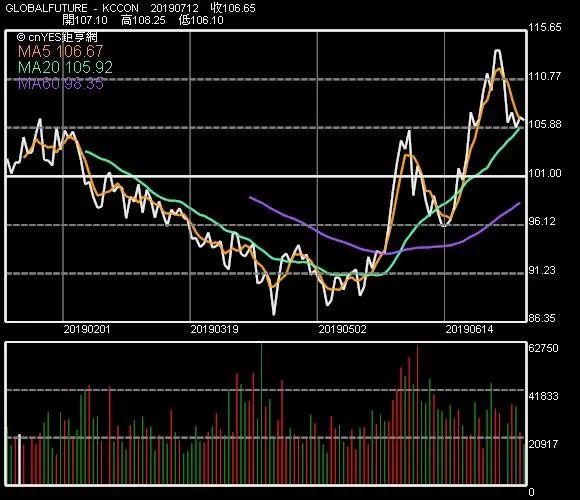Click the GLOBALFUTURE - KCCON chart title

pyautogui.click(x=72, y=8)
